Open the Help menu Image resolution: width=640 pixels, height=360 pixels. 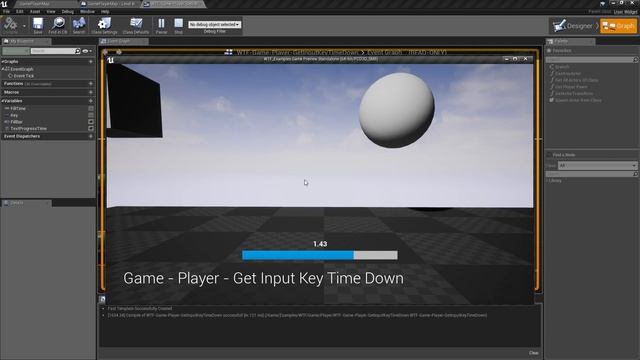click(105, 11)
